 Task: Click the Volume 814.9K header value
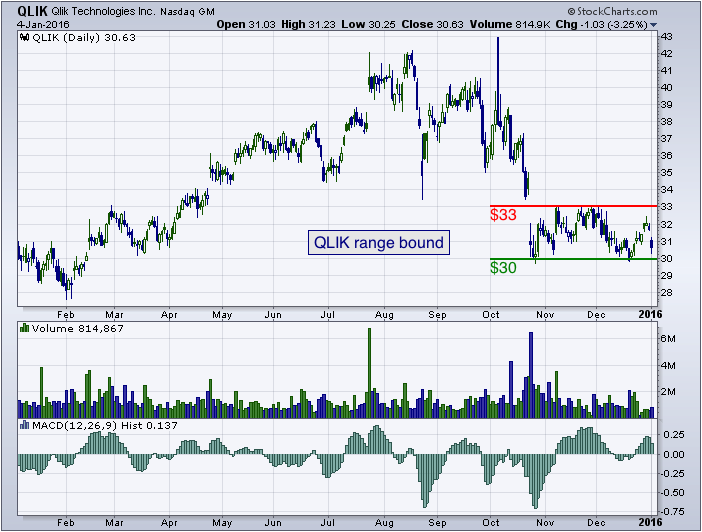509,25
